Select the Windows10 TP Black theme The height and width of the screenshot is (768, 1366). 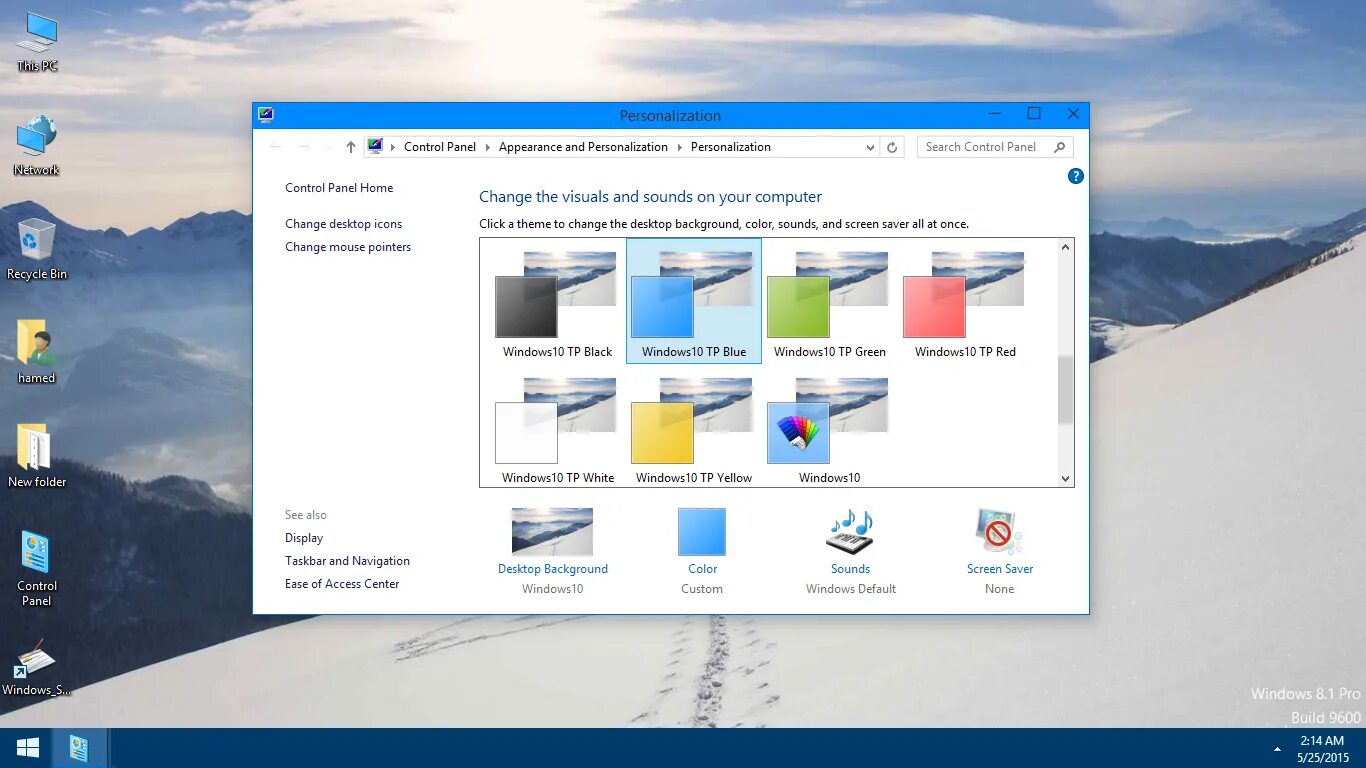(557, 302)
